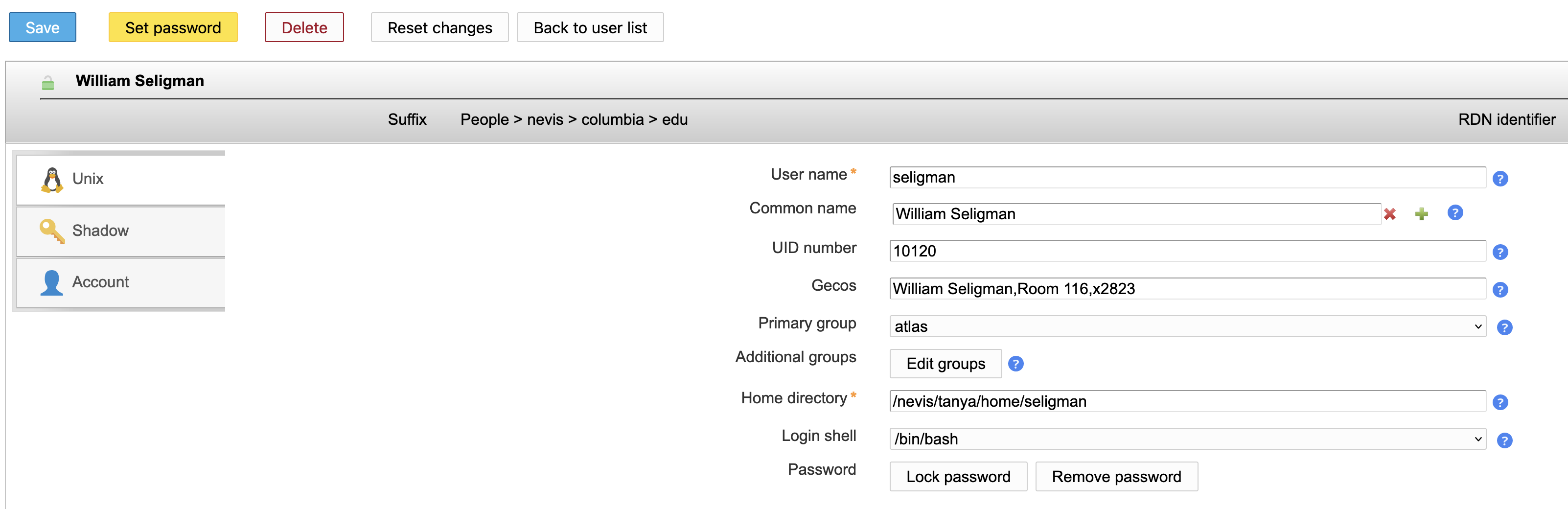
Task: Go back to user list
Action: (590, 27)
